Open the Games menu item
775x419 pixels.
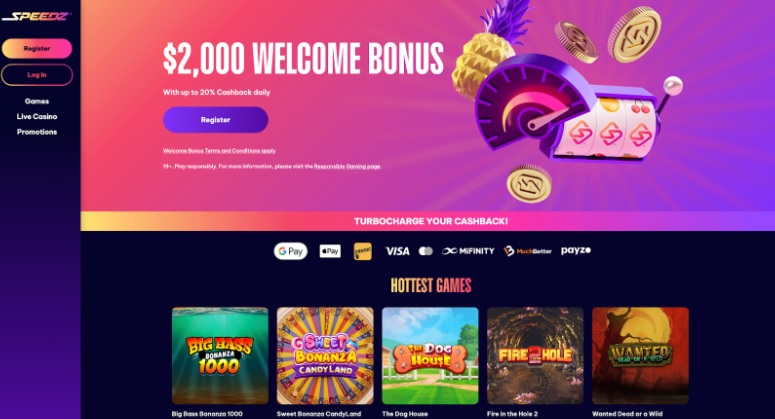tap(37, 101)
